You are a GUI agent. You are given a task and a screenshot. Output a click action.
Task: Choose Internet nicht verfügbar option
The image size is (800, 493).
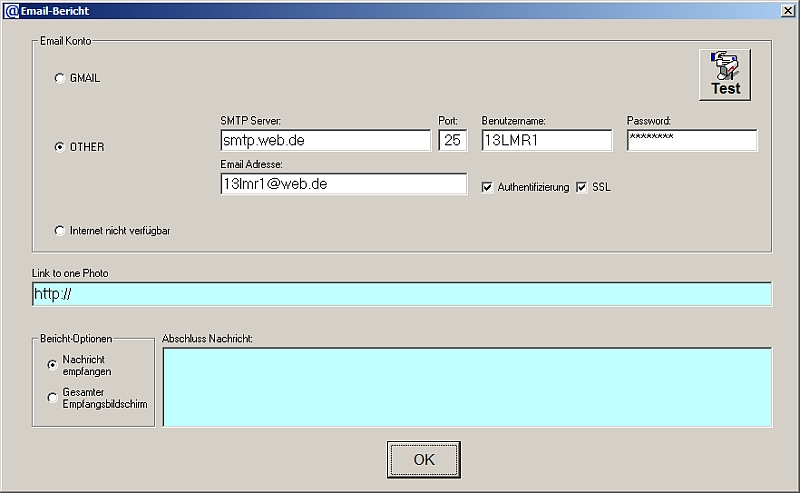[59, 231]
